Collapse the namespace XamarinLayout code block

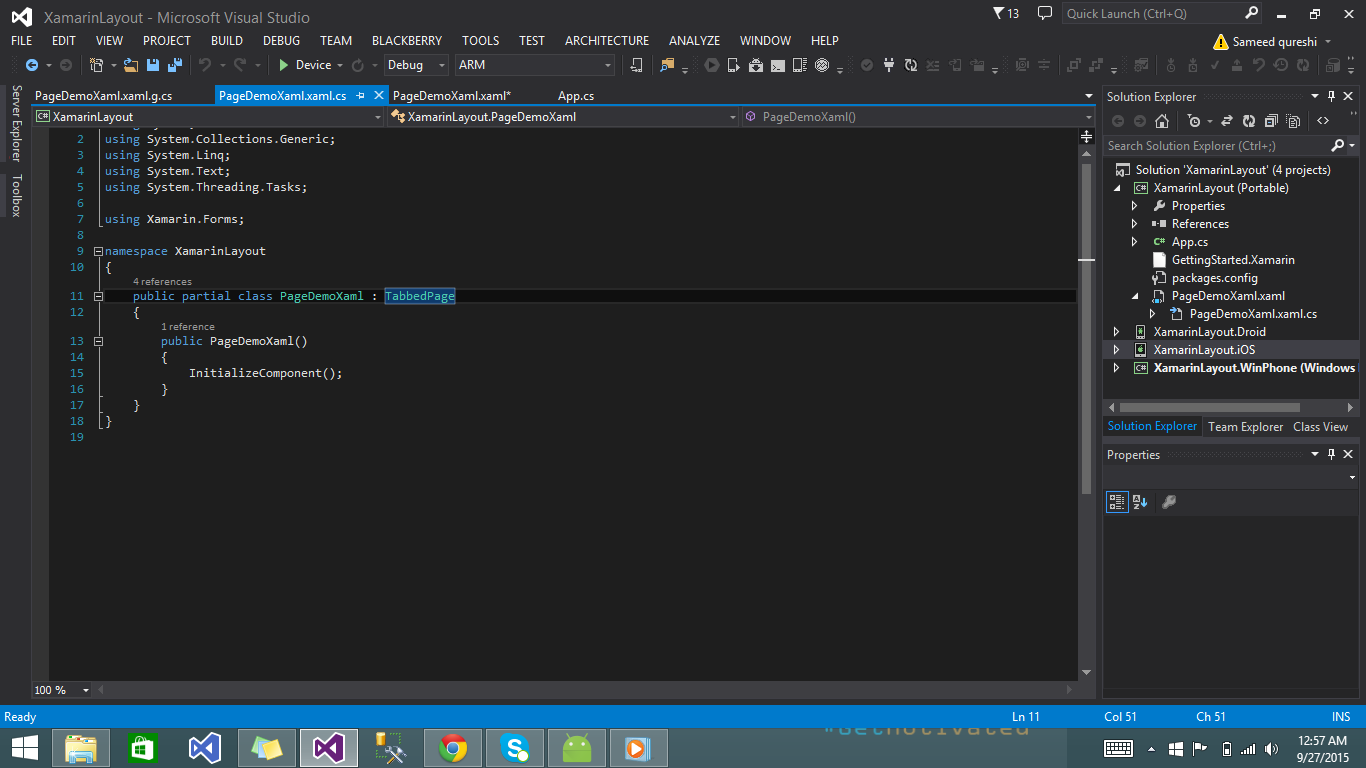coord(97,251)
